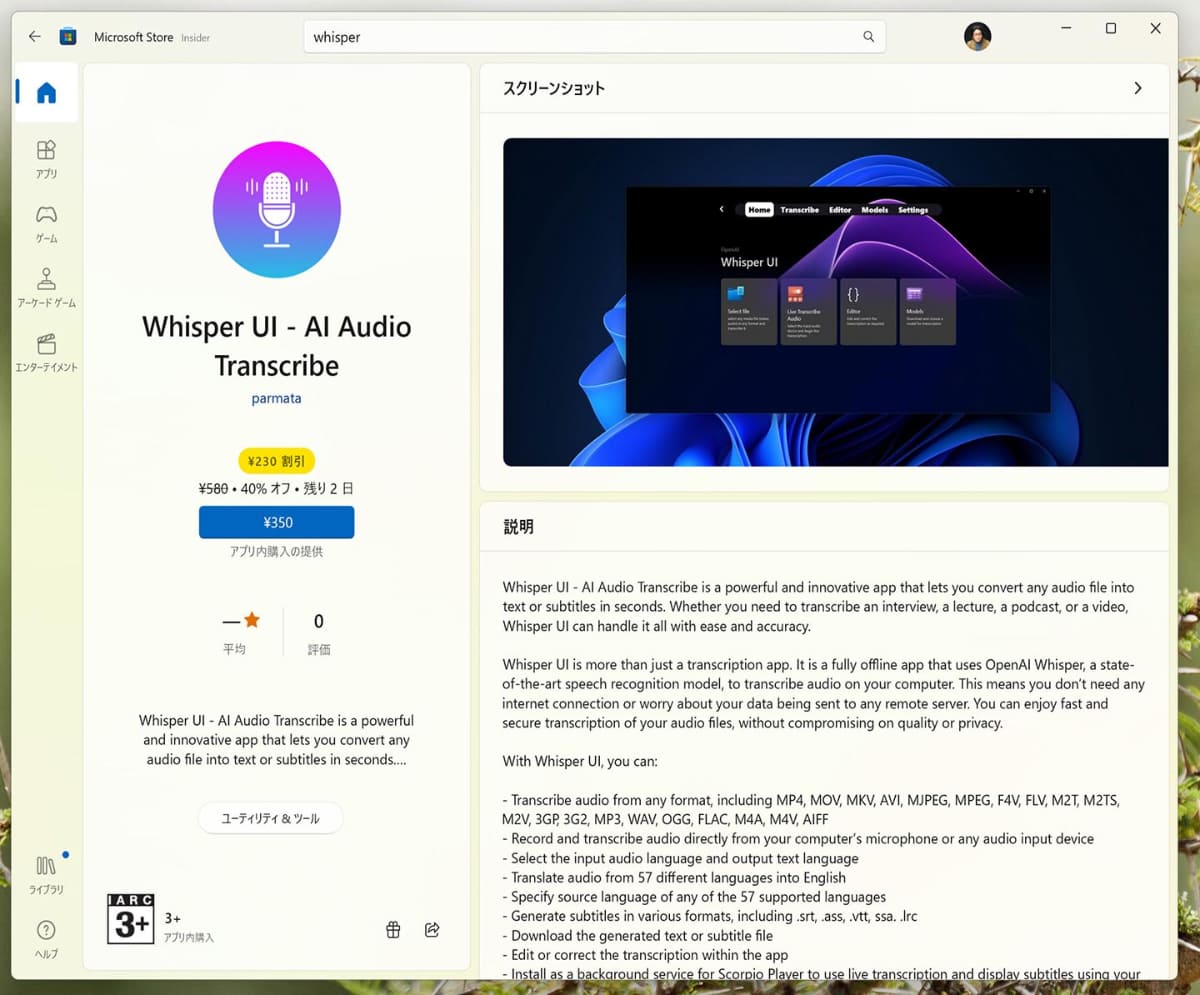1200x995 pixels.
Task: Click the ¥230 割引 discount badge
Action: [276, 461]
